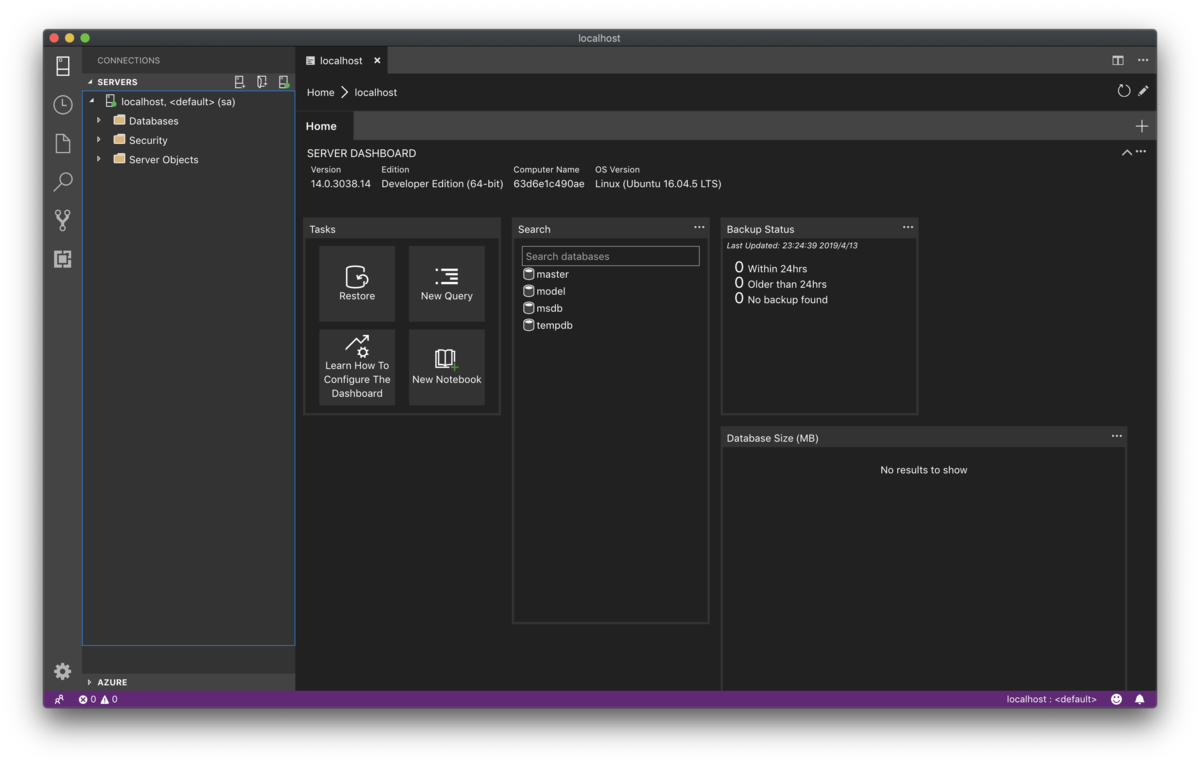Open the Manage gear icon
Screen dimensions: 1200x765
tap(63, 671)
